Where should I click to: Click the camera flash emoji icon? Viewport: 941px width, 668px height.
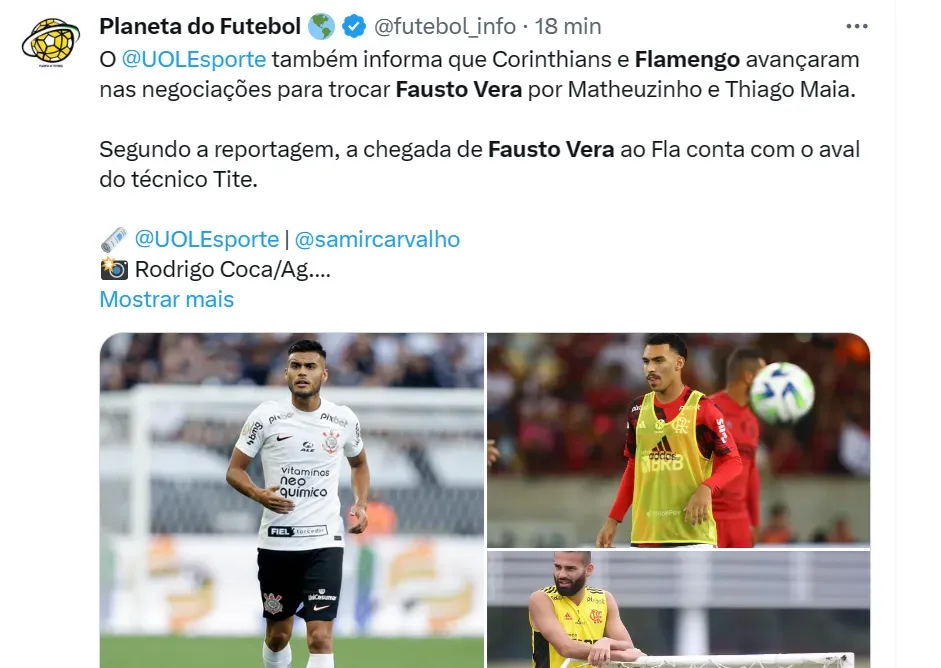click(114, 269)
